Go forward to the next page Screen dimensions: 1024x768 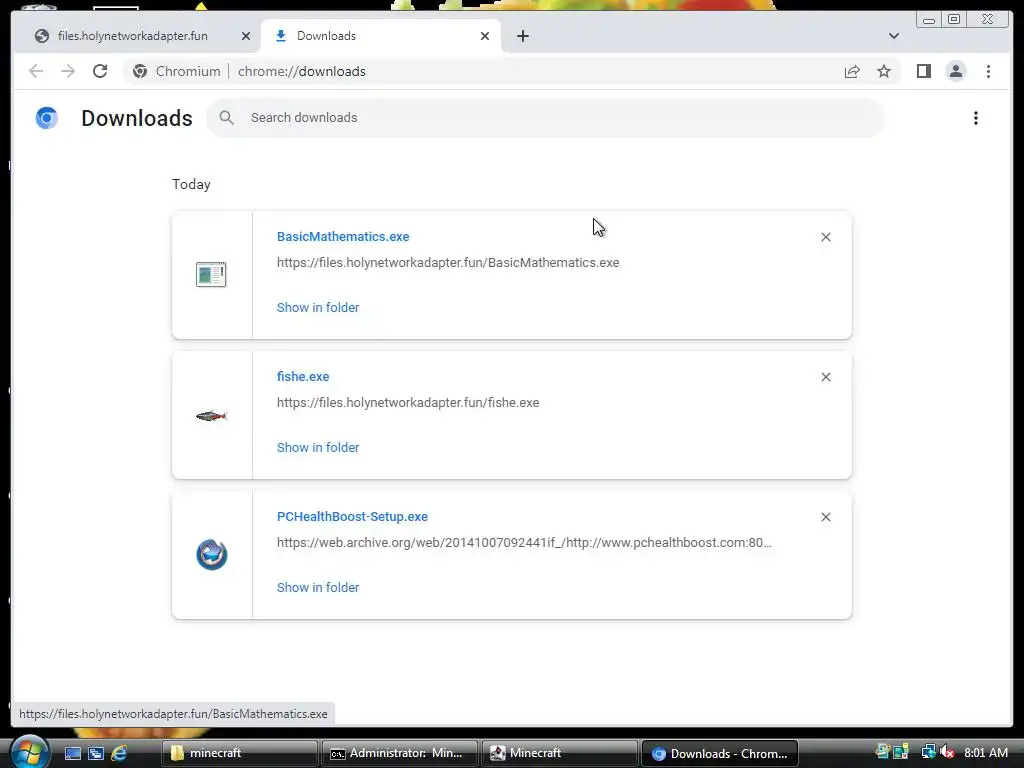point(68,71)
